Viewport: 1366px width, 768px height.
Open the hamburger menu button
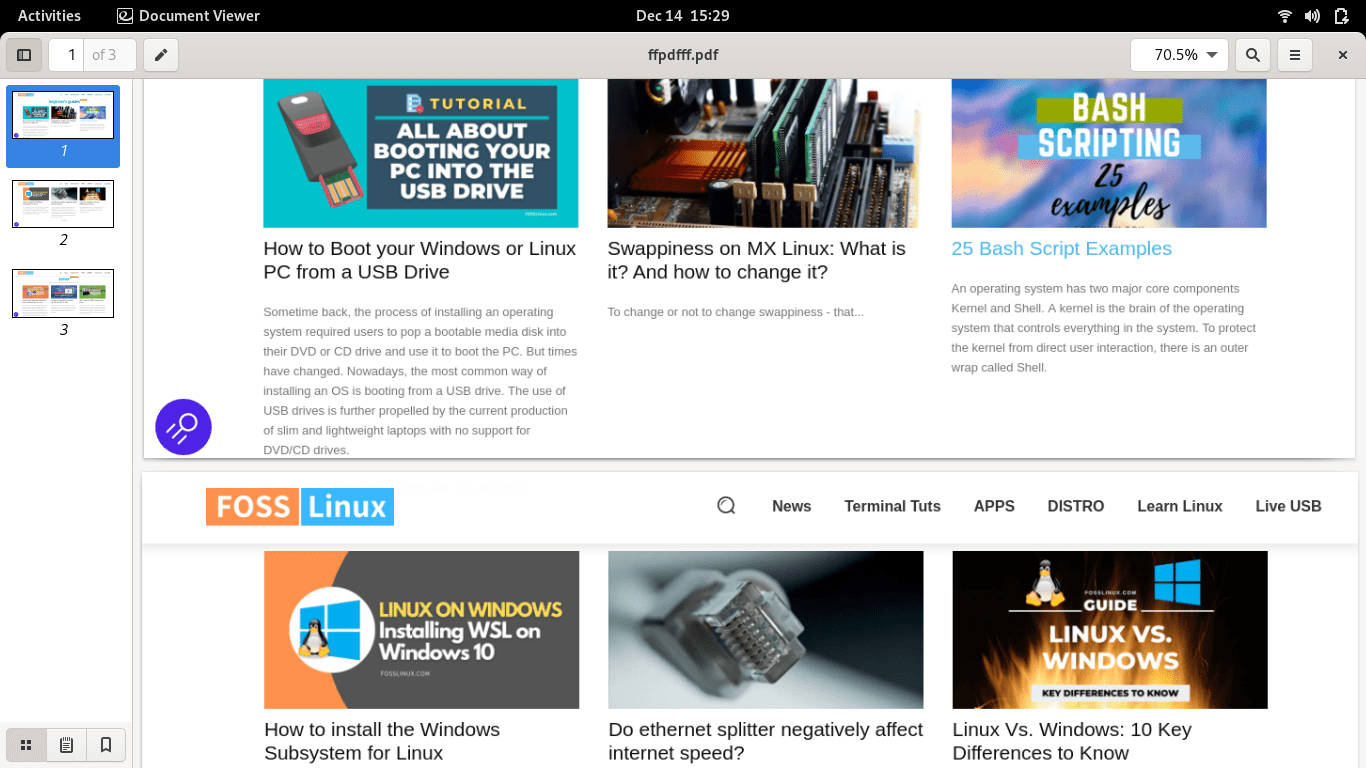[x=1295, y=55]
